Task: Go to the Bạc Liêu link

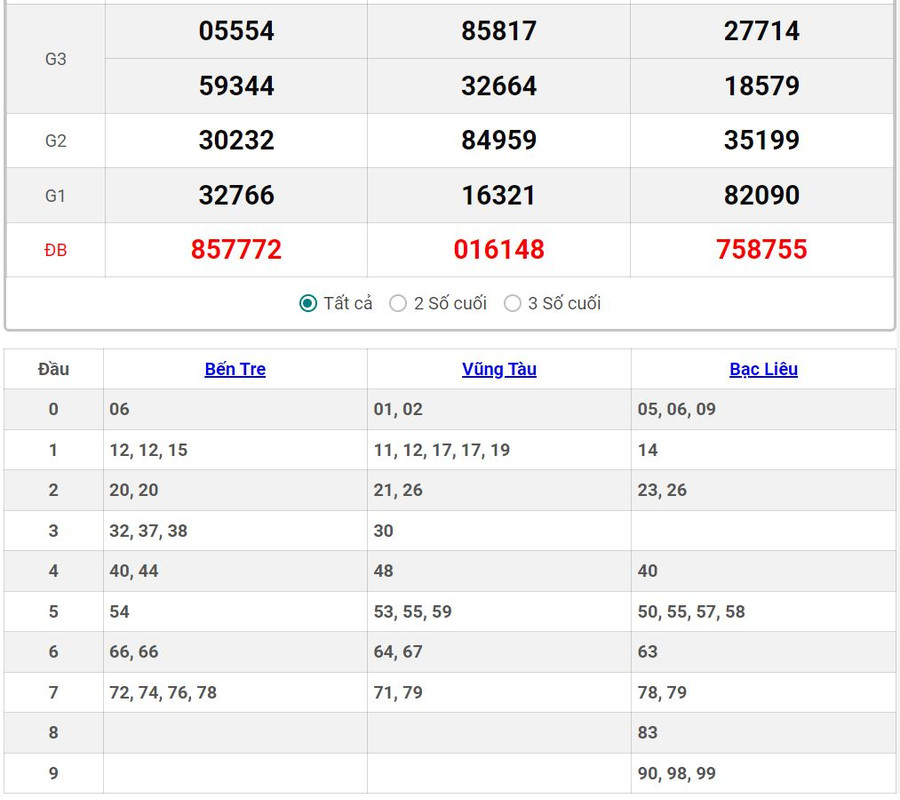Action: point(763,369)
